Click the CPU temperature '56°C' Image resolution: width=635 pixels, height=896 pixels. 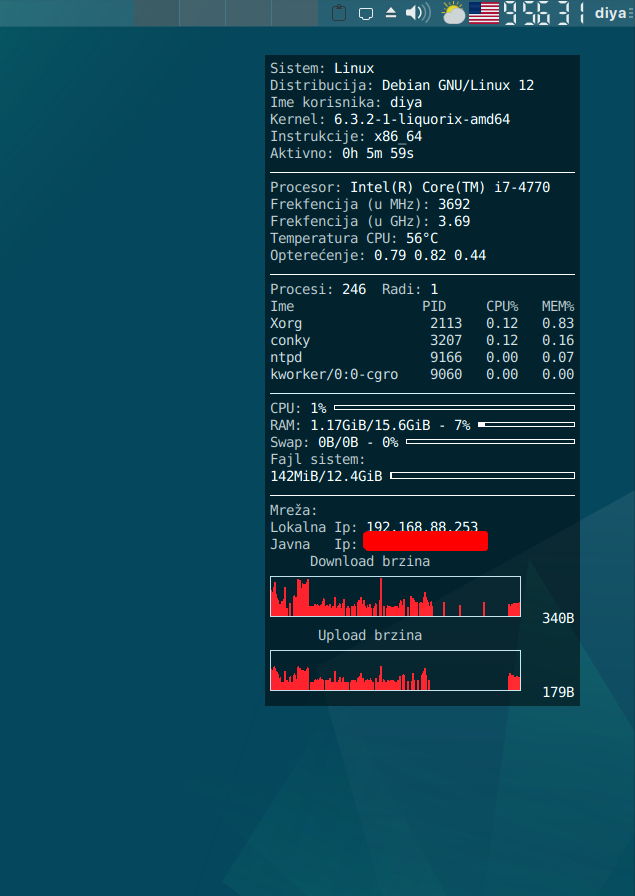(422, 238)
